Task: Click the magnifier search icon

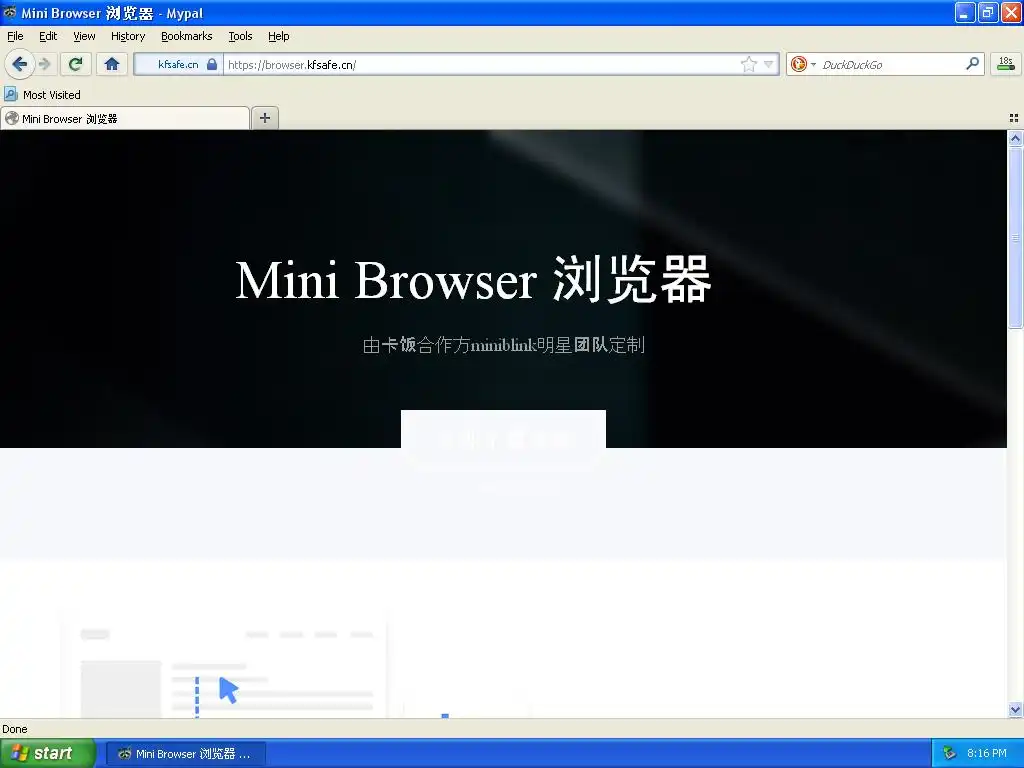Action: click(972, 63)
